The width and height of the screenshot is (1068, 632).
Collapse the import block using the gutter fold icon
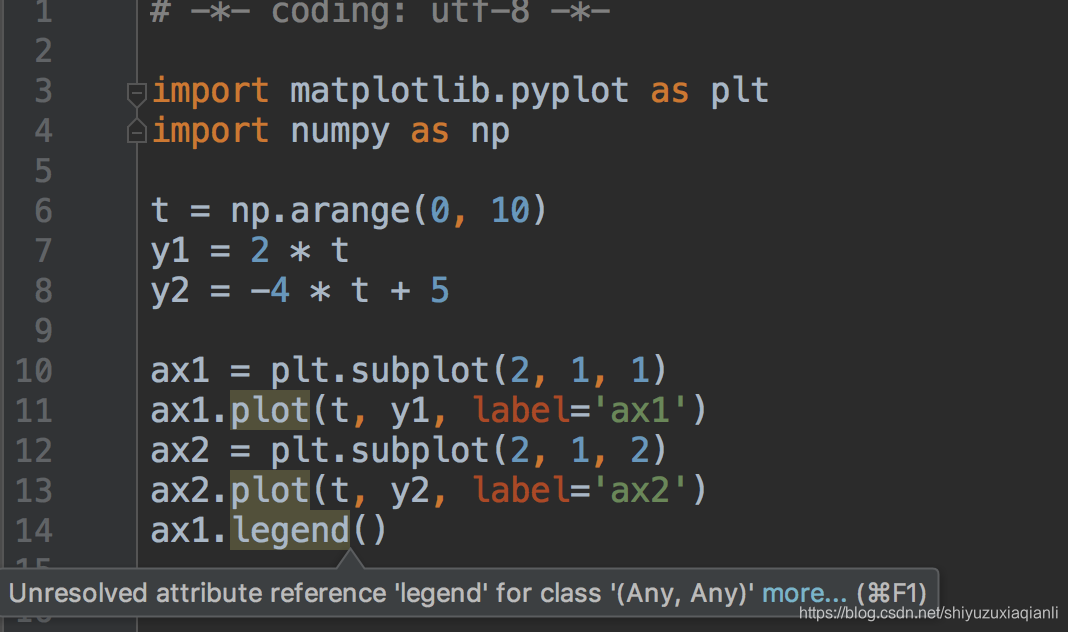tap(135, 93)
